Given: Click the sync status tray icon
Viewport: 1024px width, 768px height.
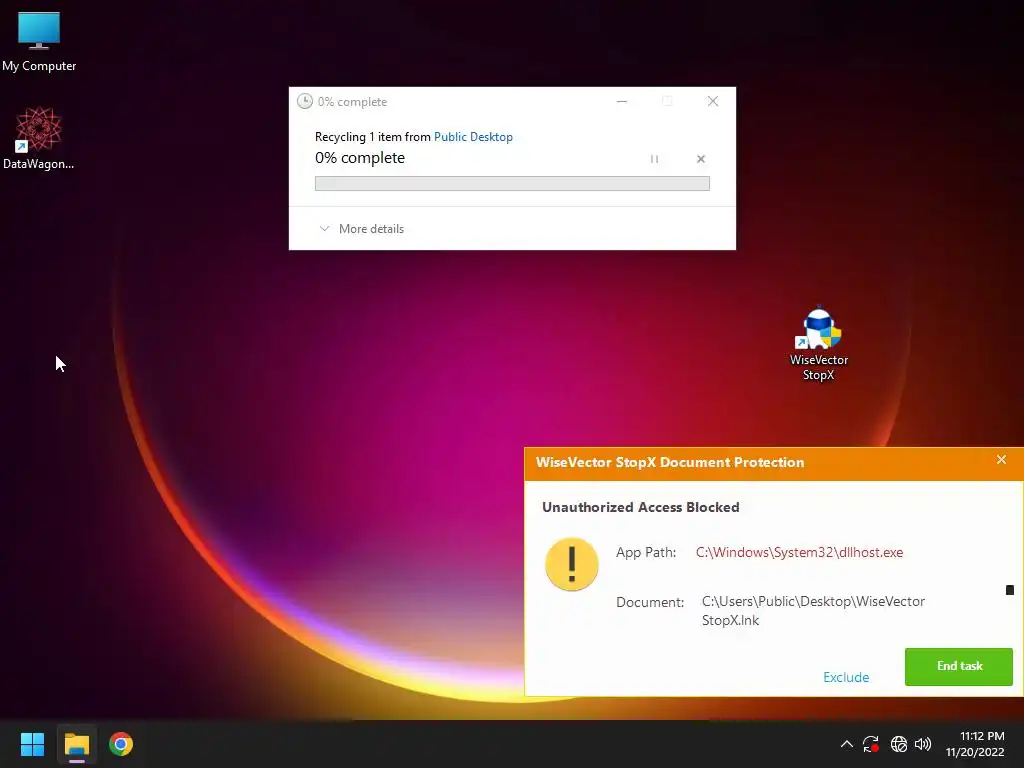Looking at the screenshot, I should pyautogui.click(x=871, y=744).
